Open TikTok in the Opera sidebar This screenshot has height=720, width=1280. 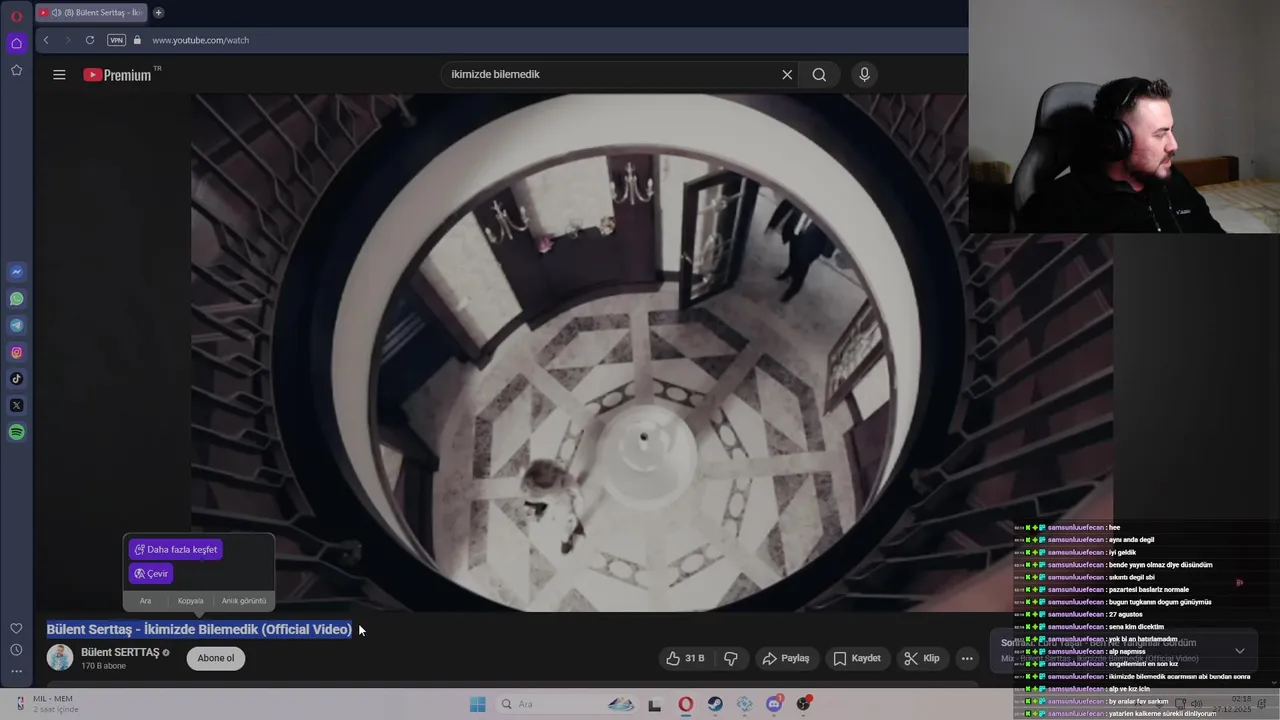(16, 379)
